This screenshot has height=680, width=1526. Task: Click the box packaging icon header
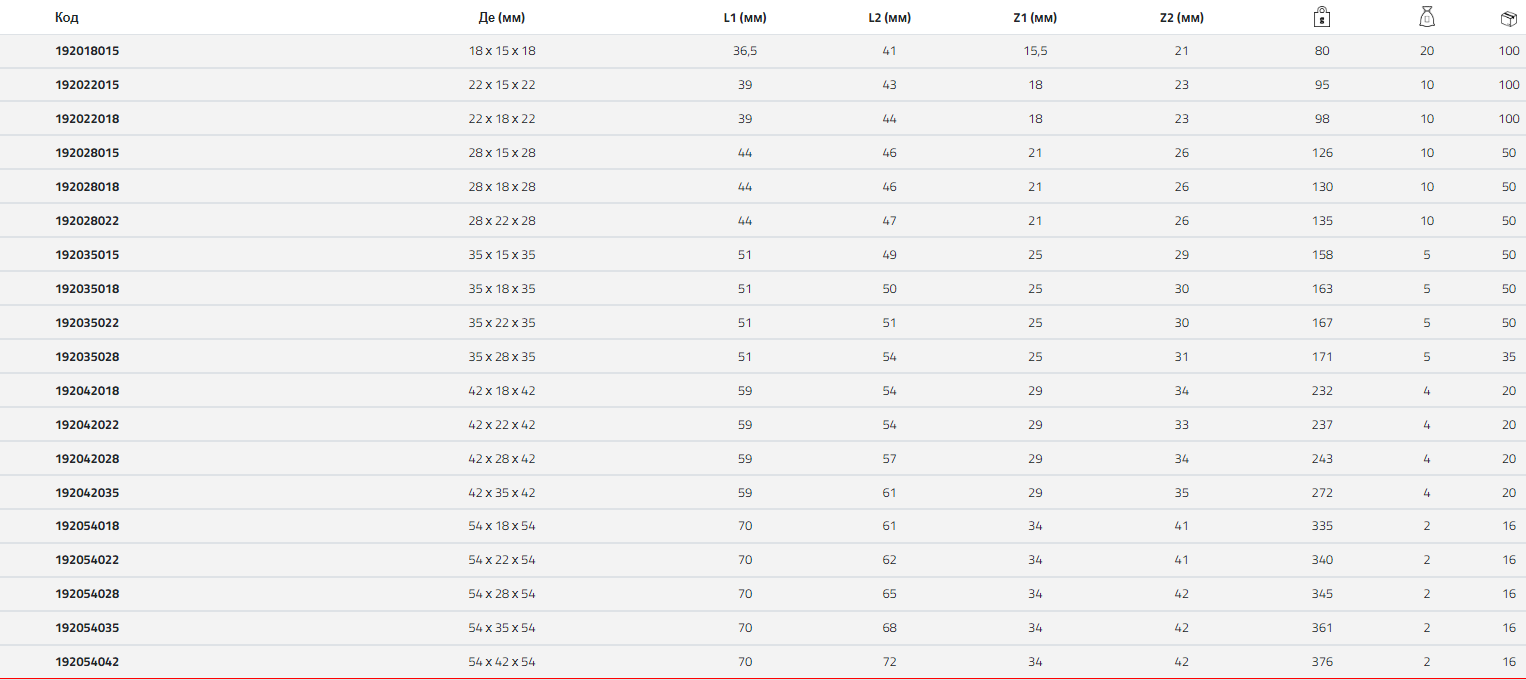point(1509,18)
